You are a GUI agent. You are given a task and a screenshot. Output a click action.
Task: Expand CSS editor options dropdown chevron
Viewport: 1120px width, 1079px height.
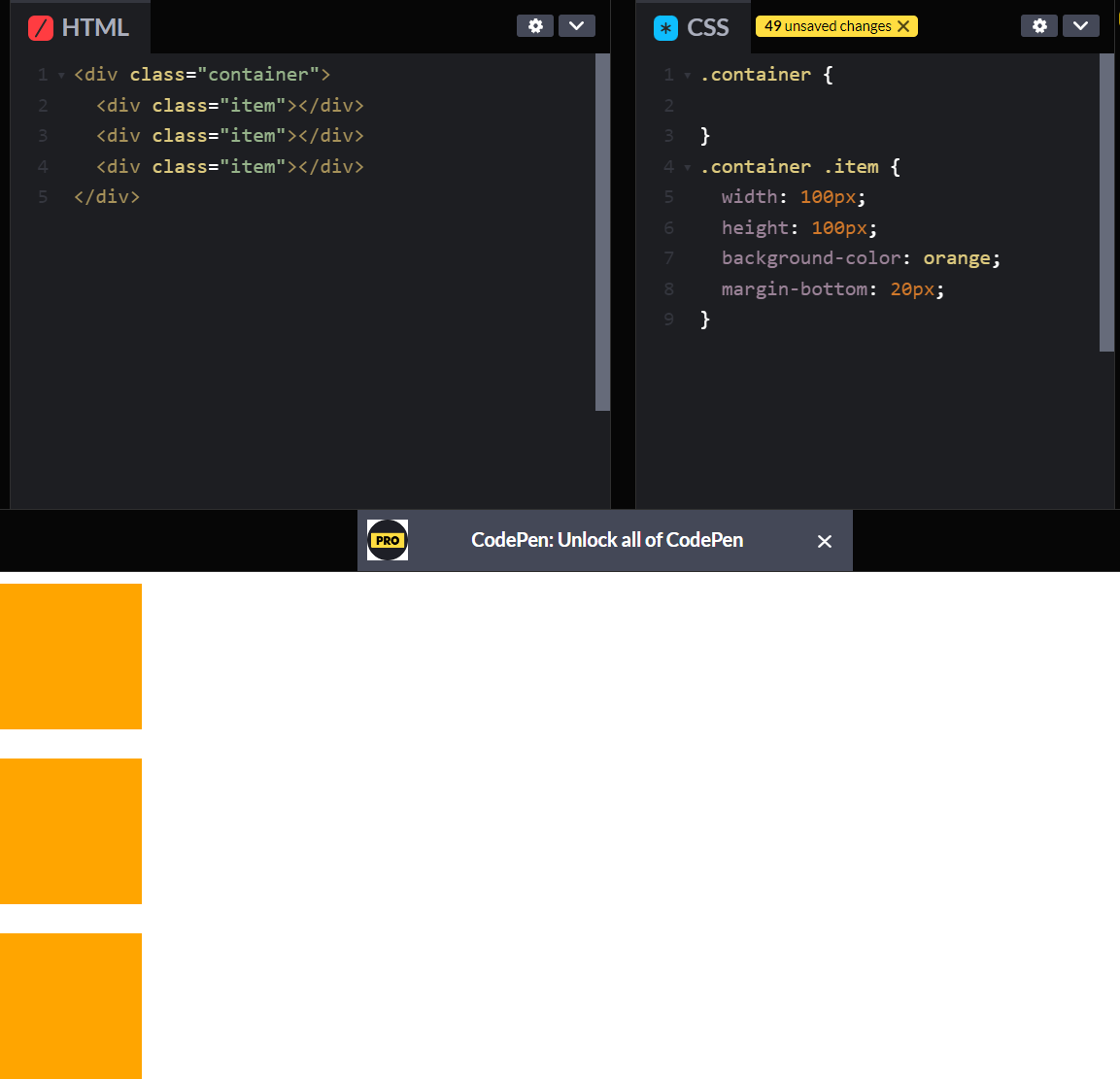pyautogui.click(x=1081, y=26)
